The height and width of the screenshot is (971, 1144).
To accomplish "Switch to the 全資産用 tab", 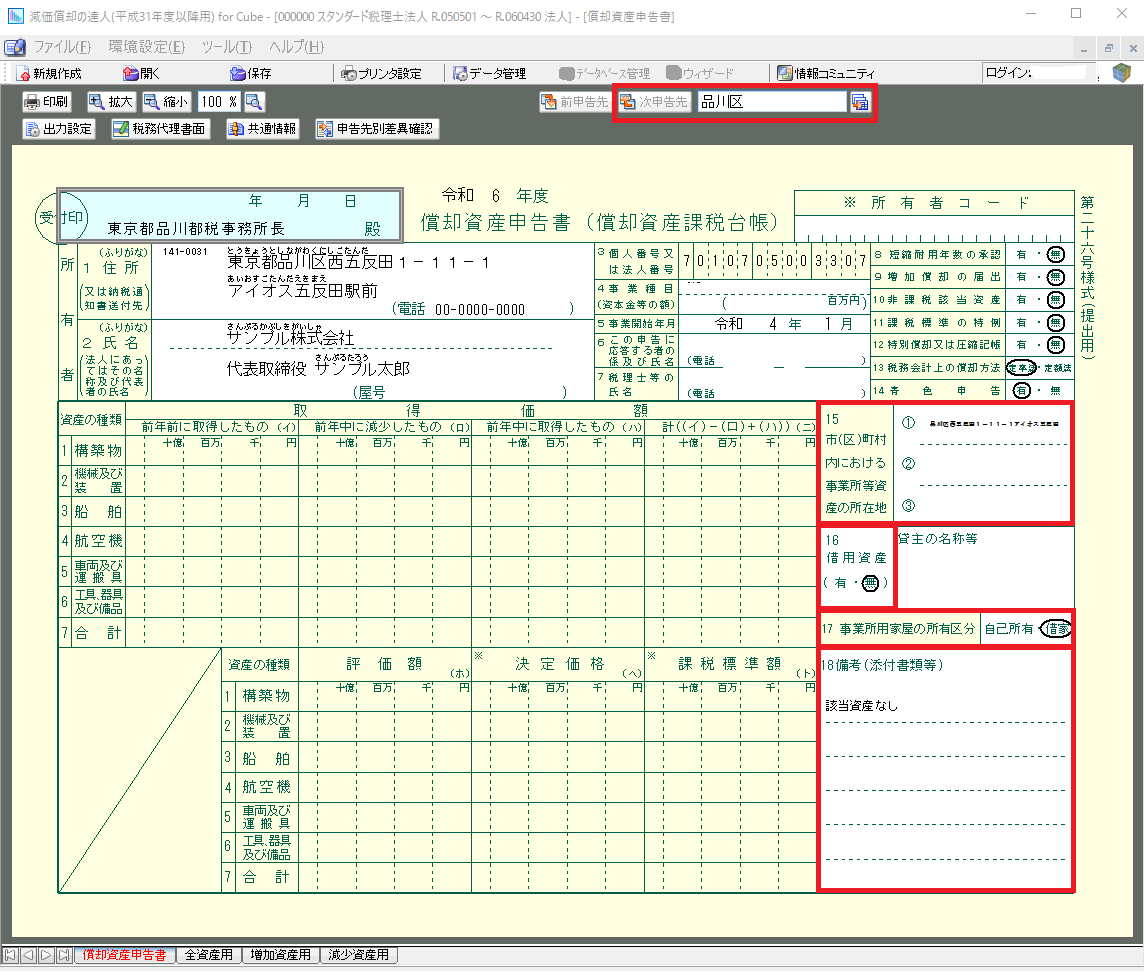I will click(208, 955).
